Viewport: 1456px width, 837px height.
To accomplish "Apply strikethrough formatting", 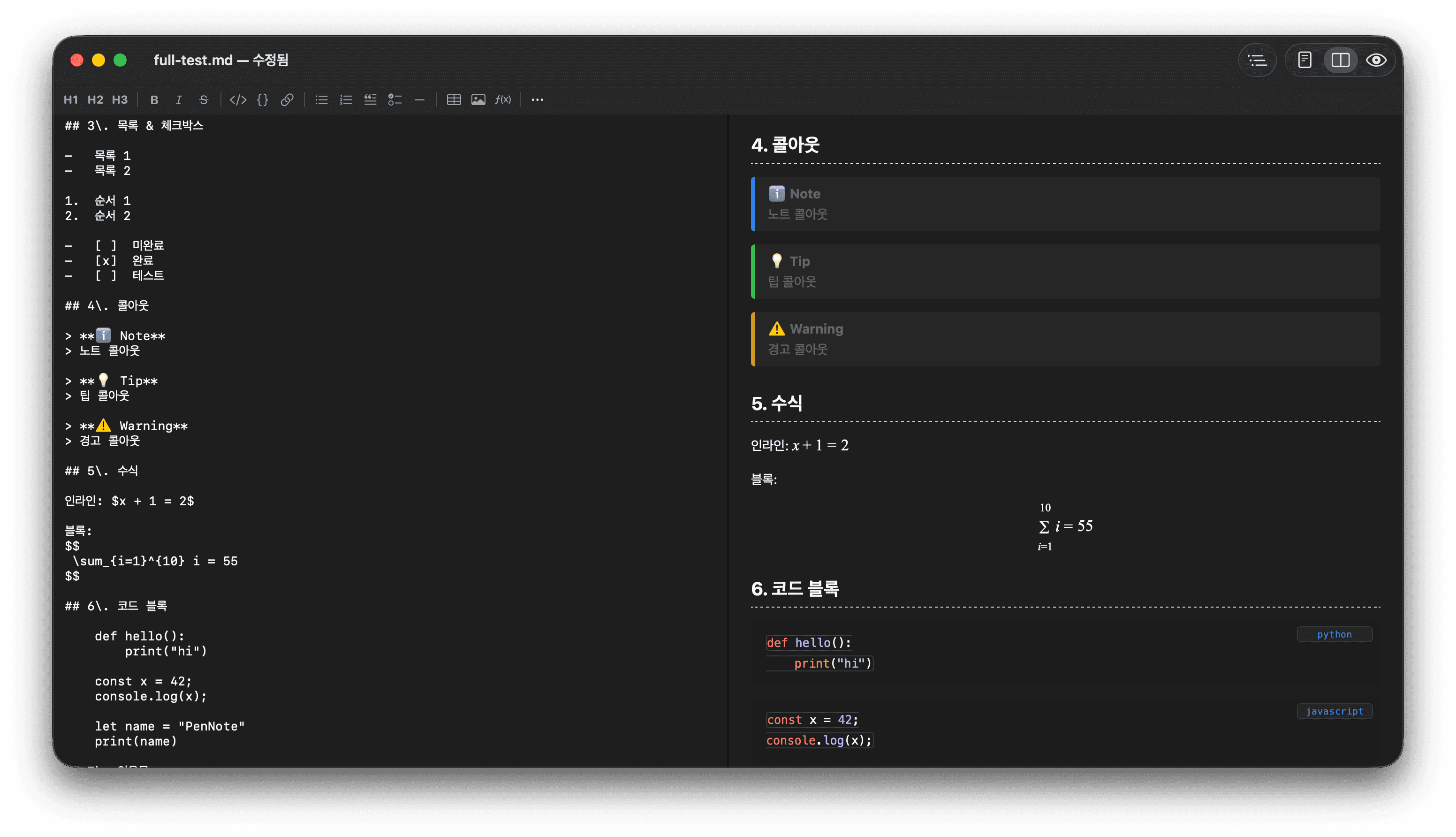I will pos(204,99).
